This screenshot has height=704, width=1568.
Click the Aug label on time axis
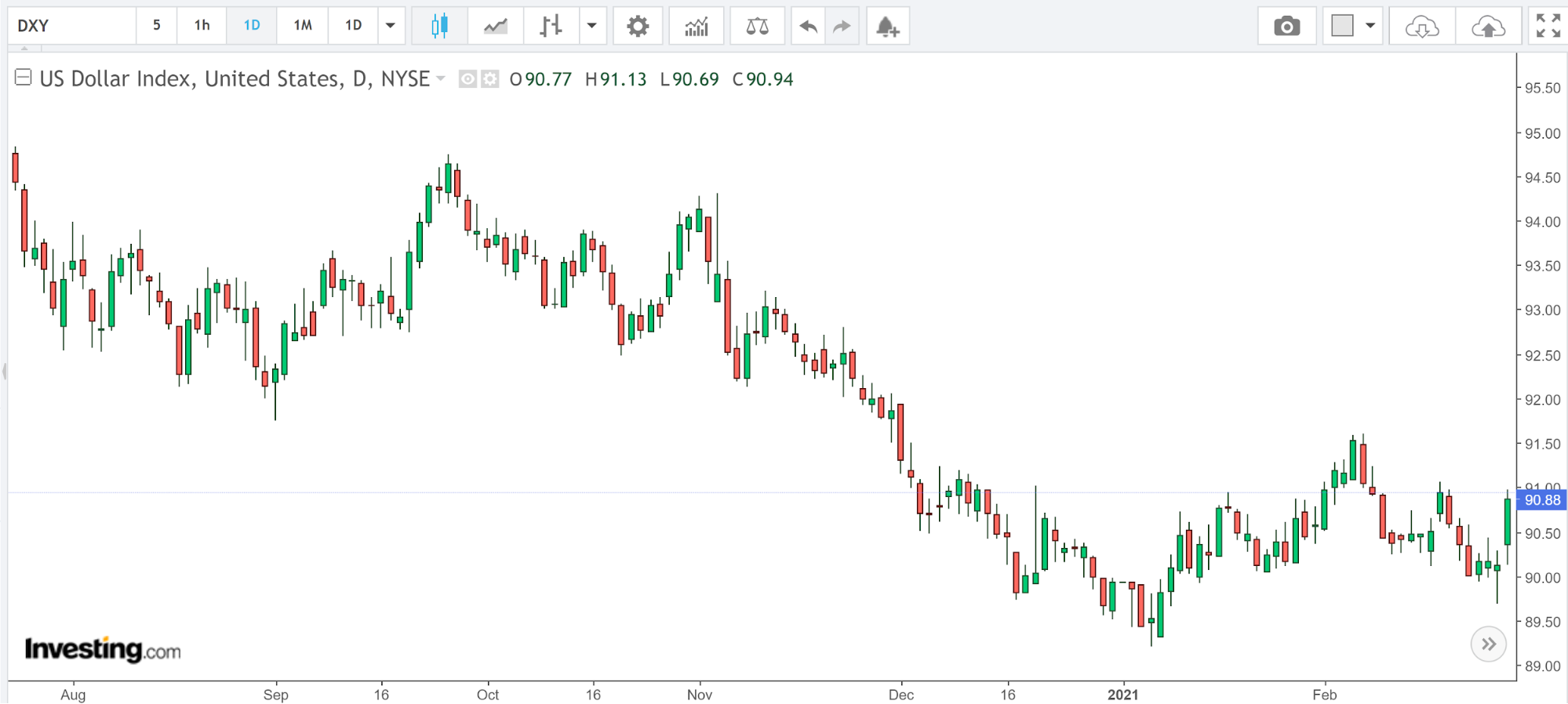[73, 695]
